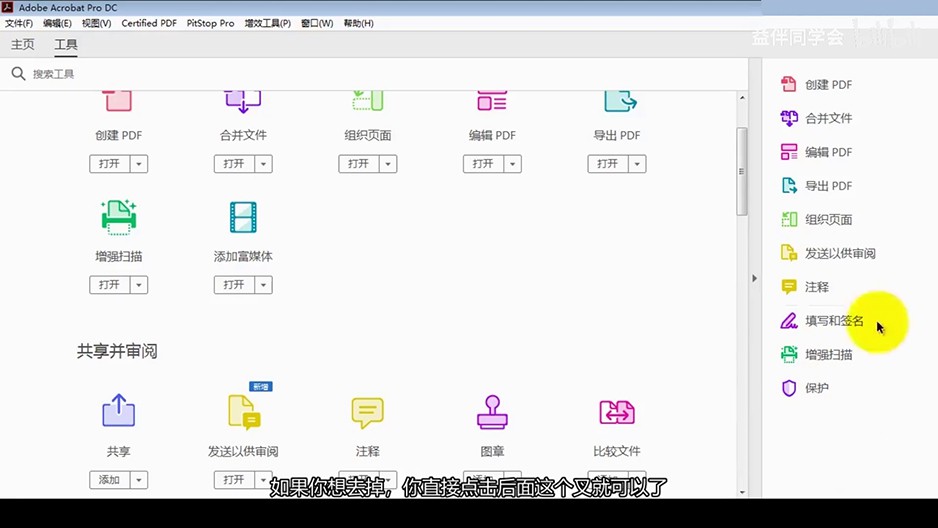Screen dimensions: 938x528
Task: Select 组织页面 icon in right sidebar
Action: tap(789, 219)
